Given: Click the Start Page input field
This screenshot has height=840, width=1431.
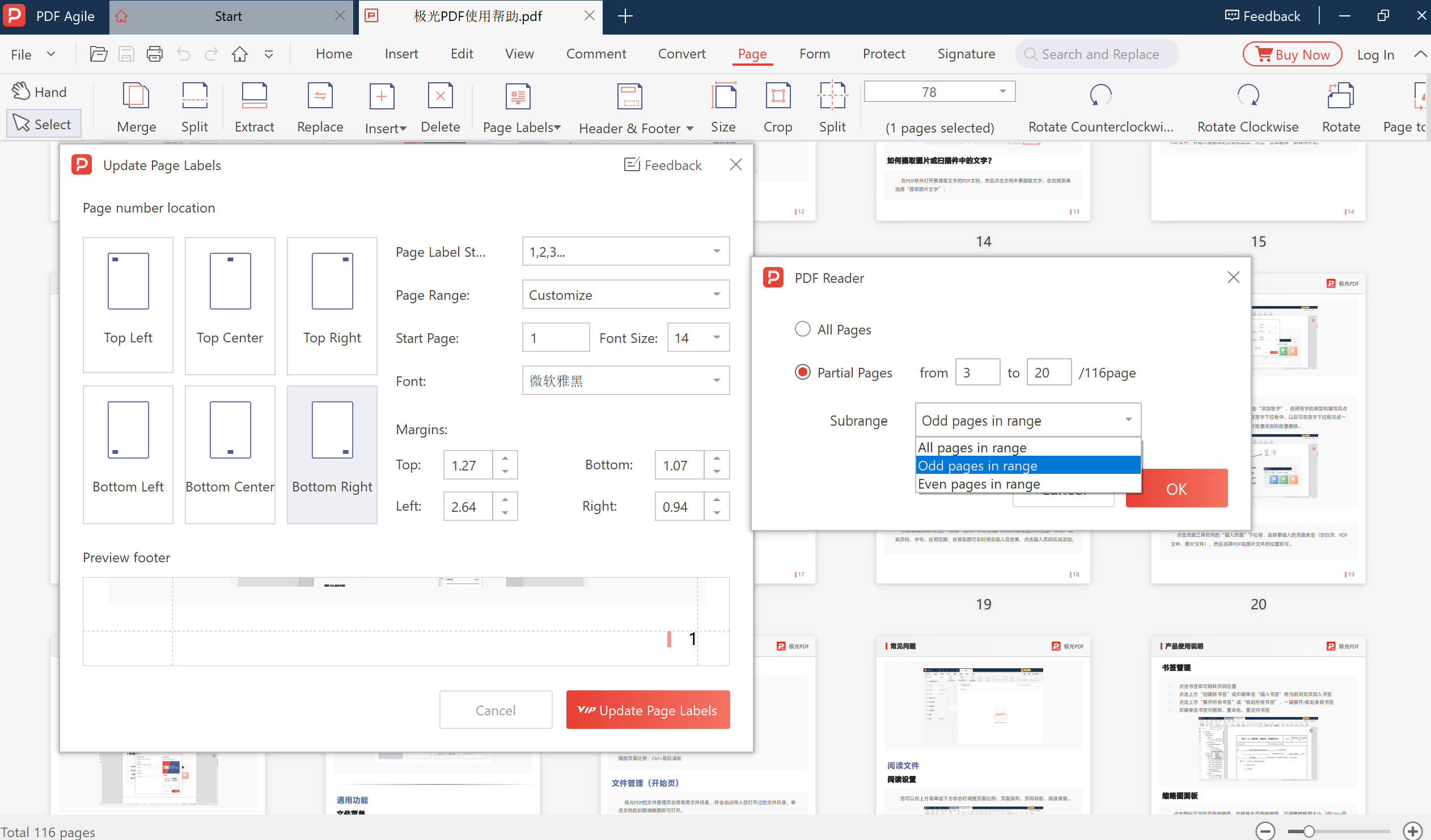Looking at the screenshot, I should tap(556, 338).
